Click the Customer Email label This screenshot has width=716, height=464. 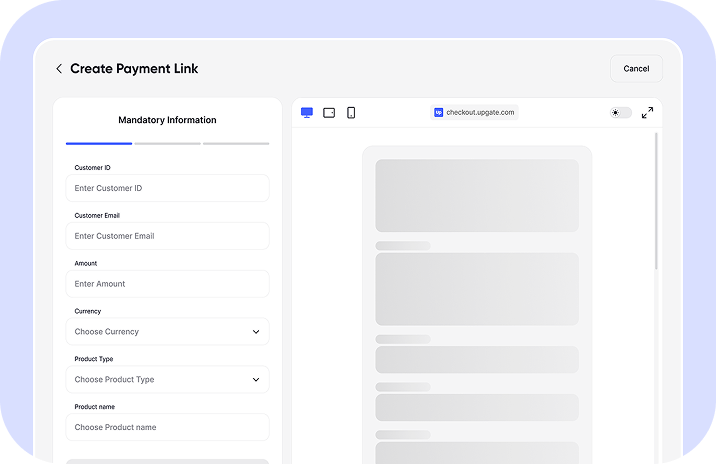point(97,216)
